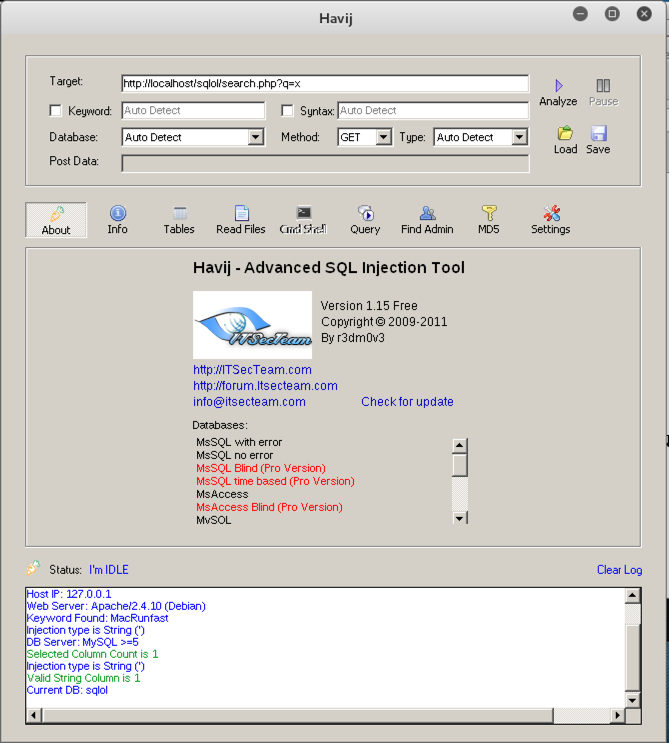Click the ITSecTeam logo image
The image size is (669, 743).
(x=253, y=325)
